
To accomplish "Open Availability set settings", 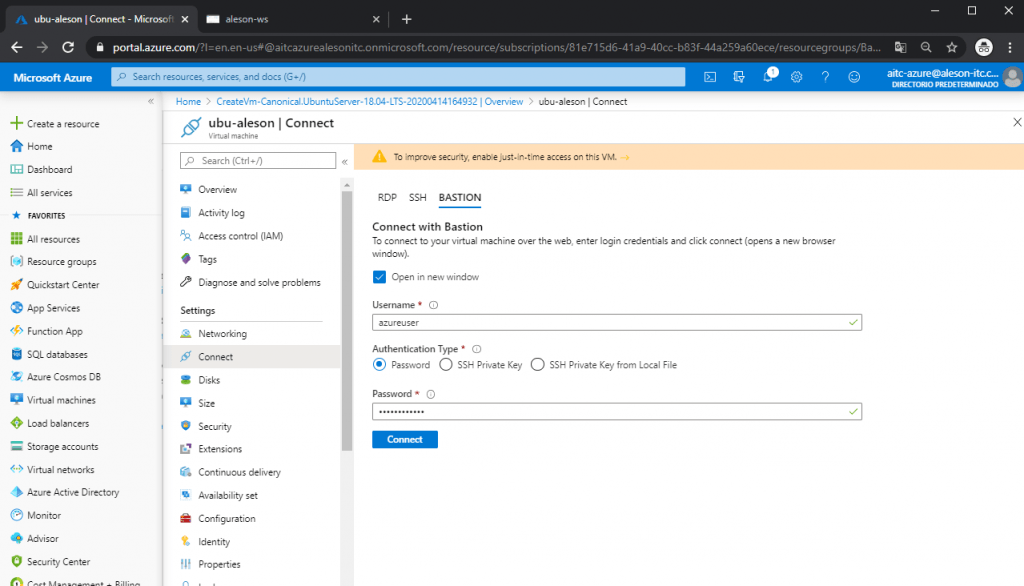I will (228, 495).
